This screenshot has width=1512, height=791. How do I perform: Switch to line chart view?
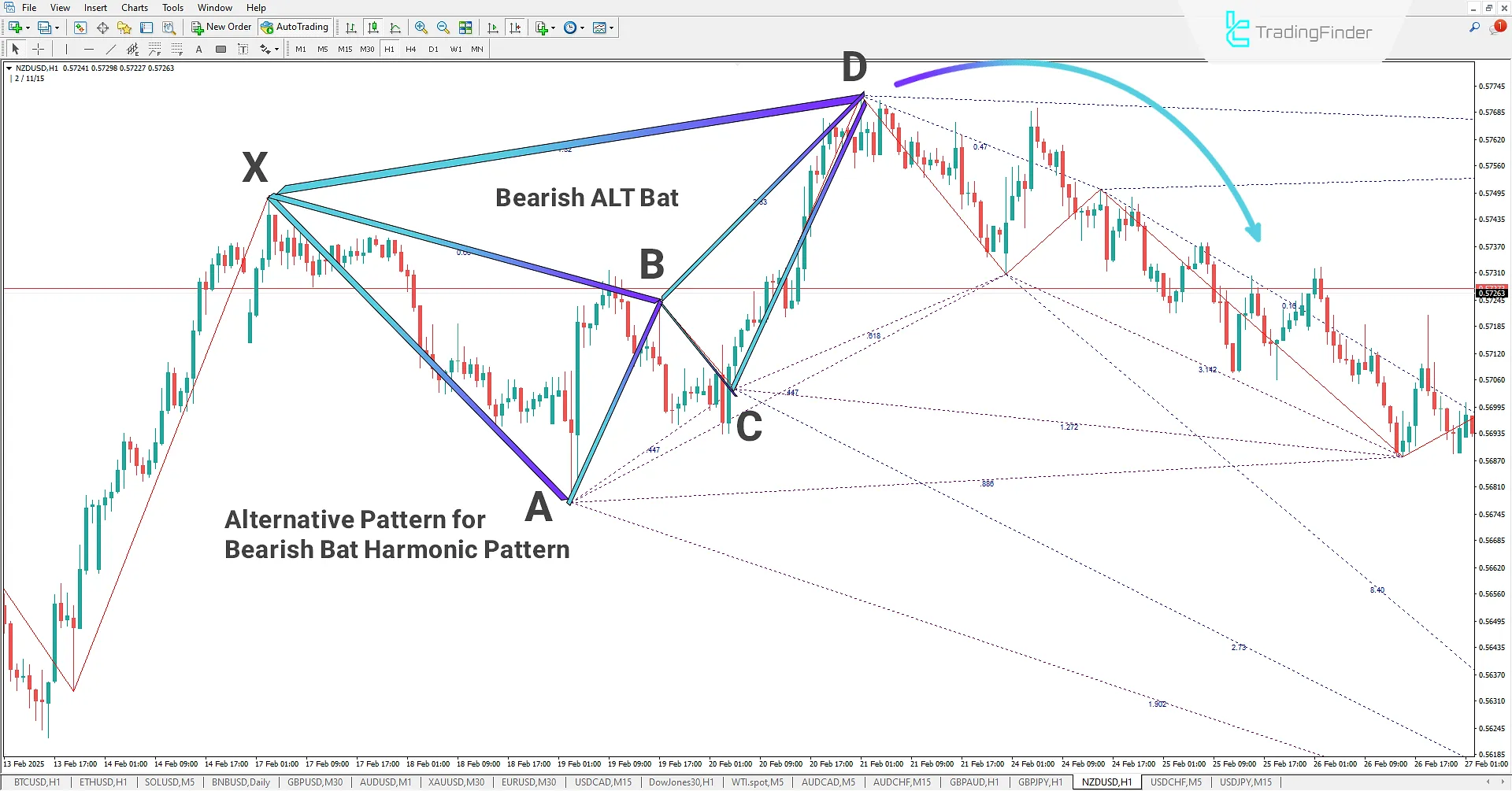coord(396,28)
